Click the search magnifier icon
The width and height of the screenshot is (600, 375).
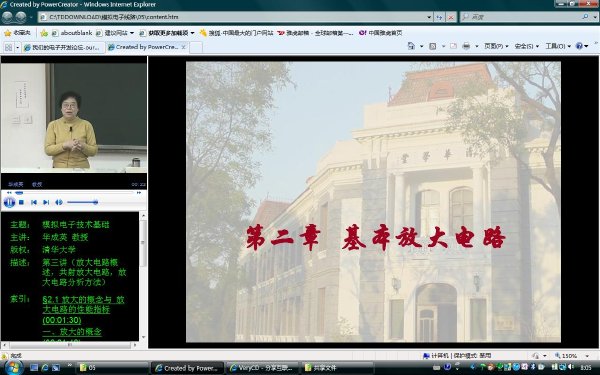(x=585, y=17)
